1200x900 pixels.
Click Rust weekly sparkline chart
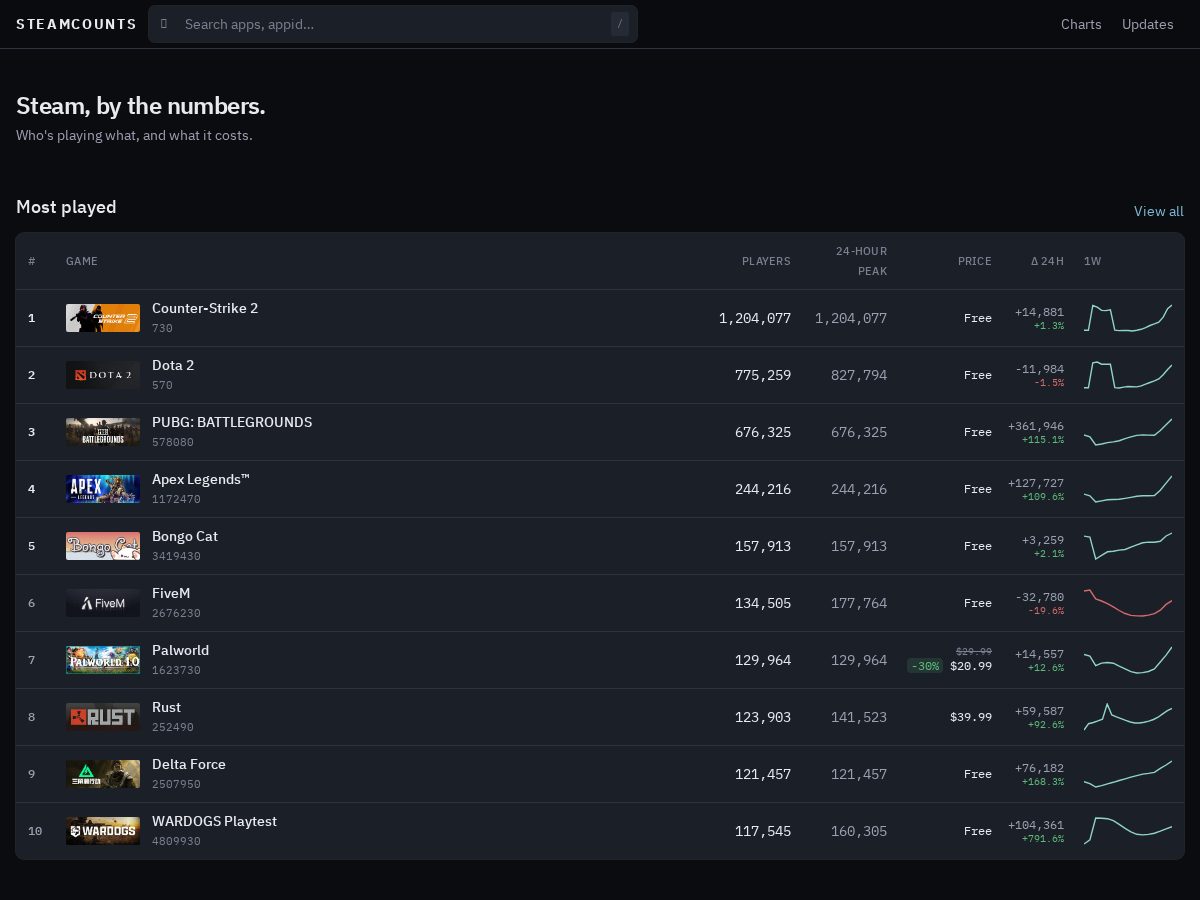click(x=1128, y=717)
